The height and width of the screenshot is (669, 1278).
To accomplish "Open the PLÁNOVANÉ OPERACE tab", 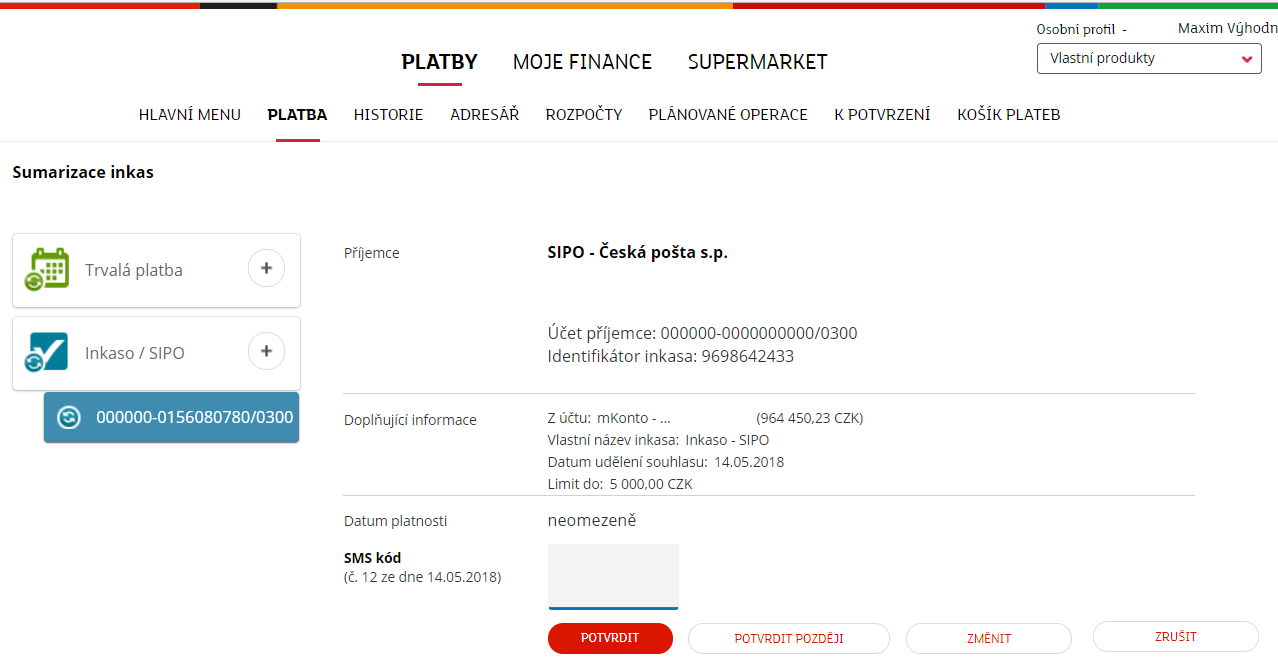I will tap(727, 115).
